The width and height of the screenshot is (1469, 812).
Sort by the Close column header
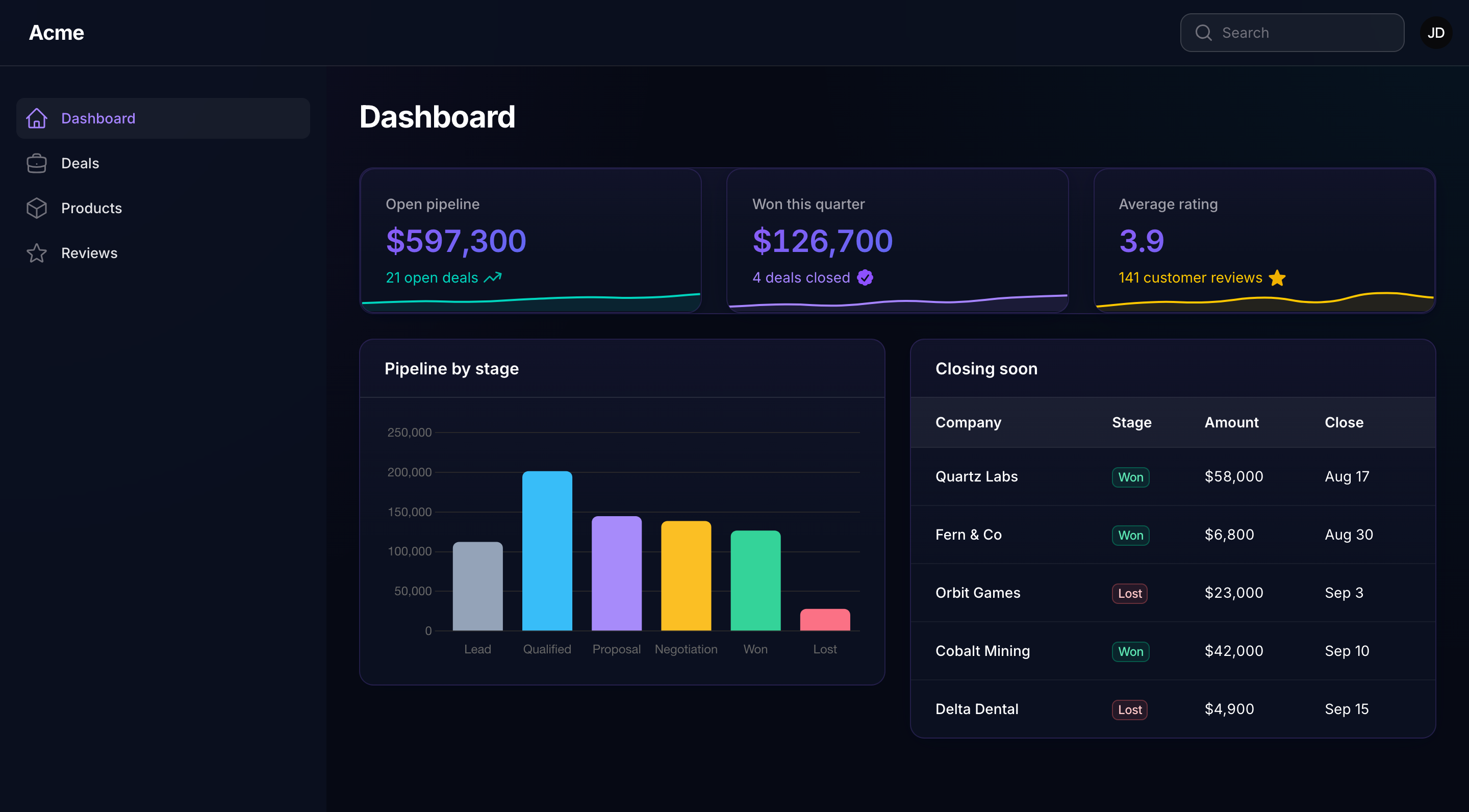[x=1344, y=422]
